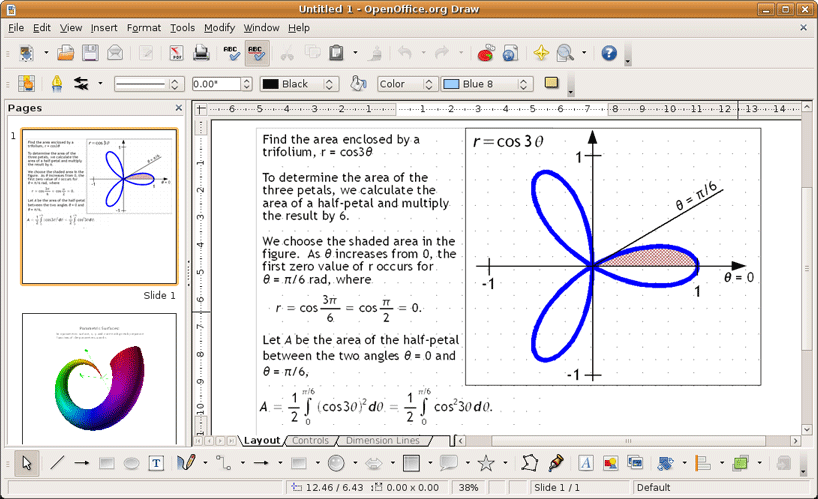
Task: Toggle AutoSpellcheck button
Action: (257, 53)
